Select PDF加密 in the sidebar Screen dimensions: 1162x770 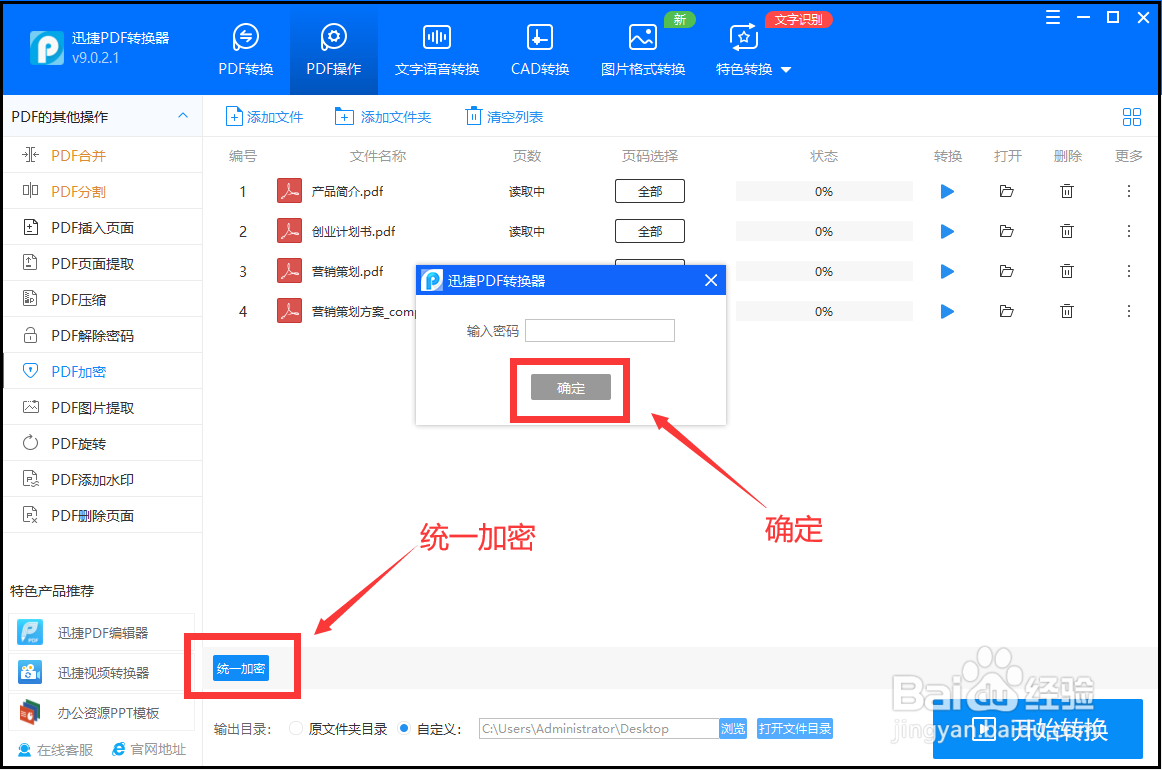(x=102, y=371)
